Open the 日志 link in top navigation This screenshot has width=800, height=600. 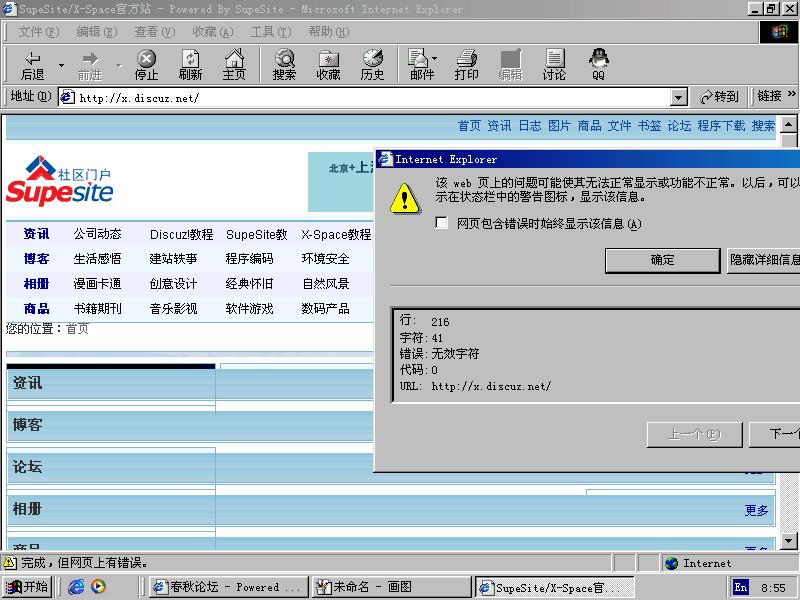click(530, 126)
